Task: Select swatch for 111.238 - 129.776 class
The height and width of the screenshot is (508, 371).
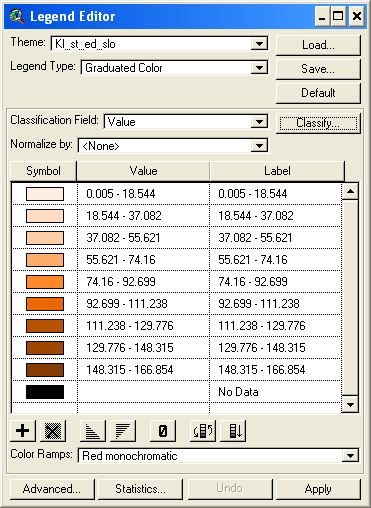Action: (45, 326)
